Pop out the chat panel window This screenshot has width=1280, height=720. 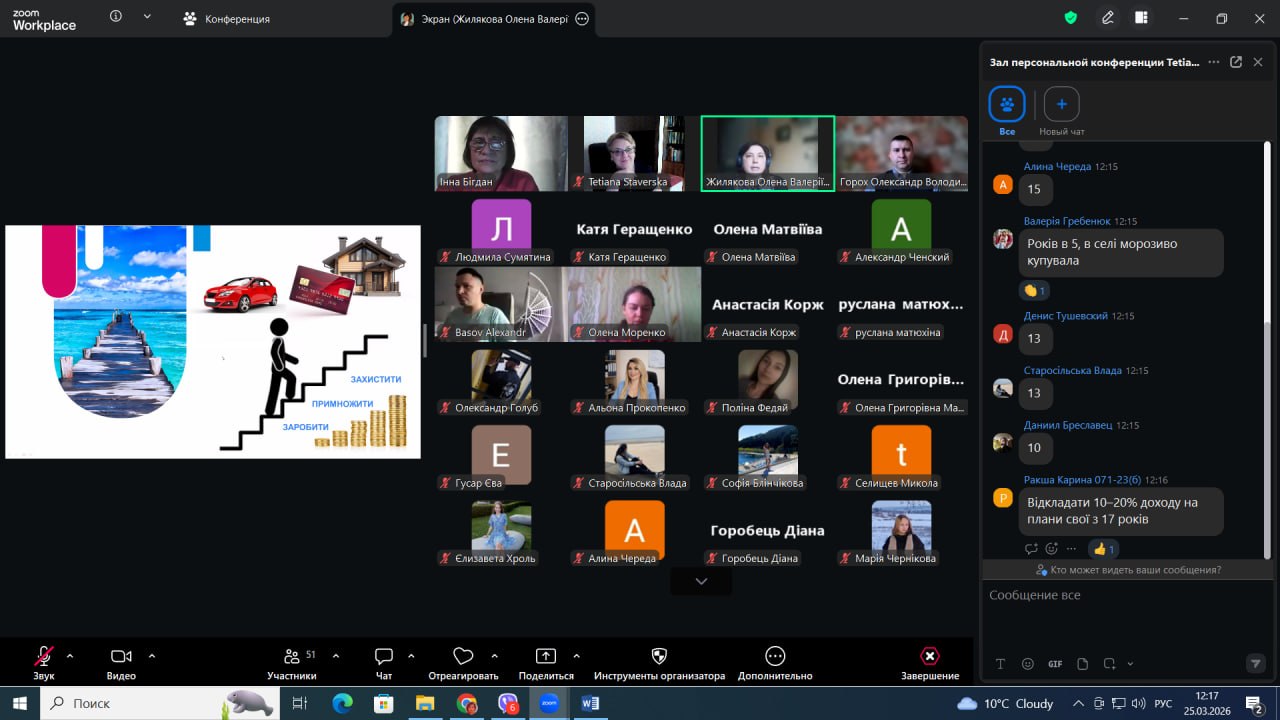(x=1236, y=62)
